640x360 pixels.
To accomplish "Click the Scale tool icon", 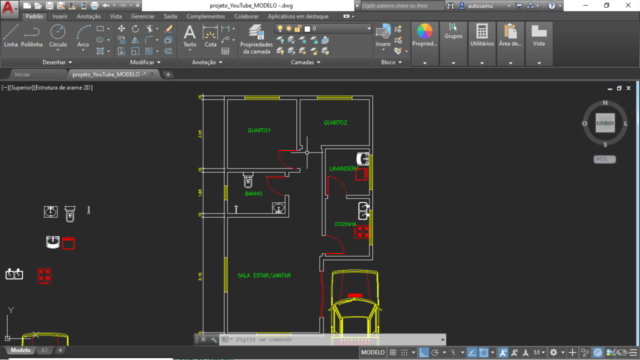I will [x=135, y=51].
